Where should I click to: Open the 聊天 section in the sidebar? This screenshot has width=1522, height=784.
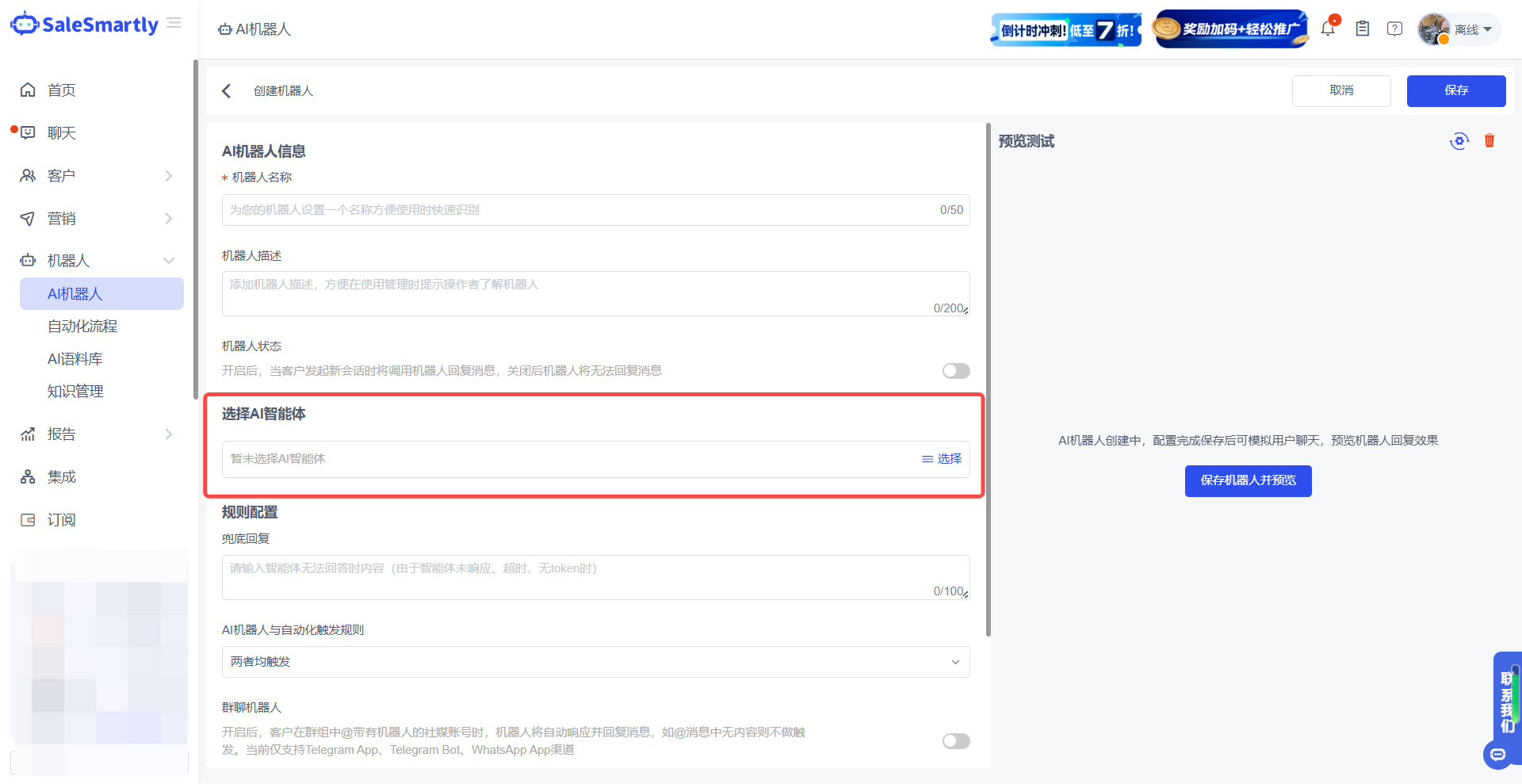[59, 132]
